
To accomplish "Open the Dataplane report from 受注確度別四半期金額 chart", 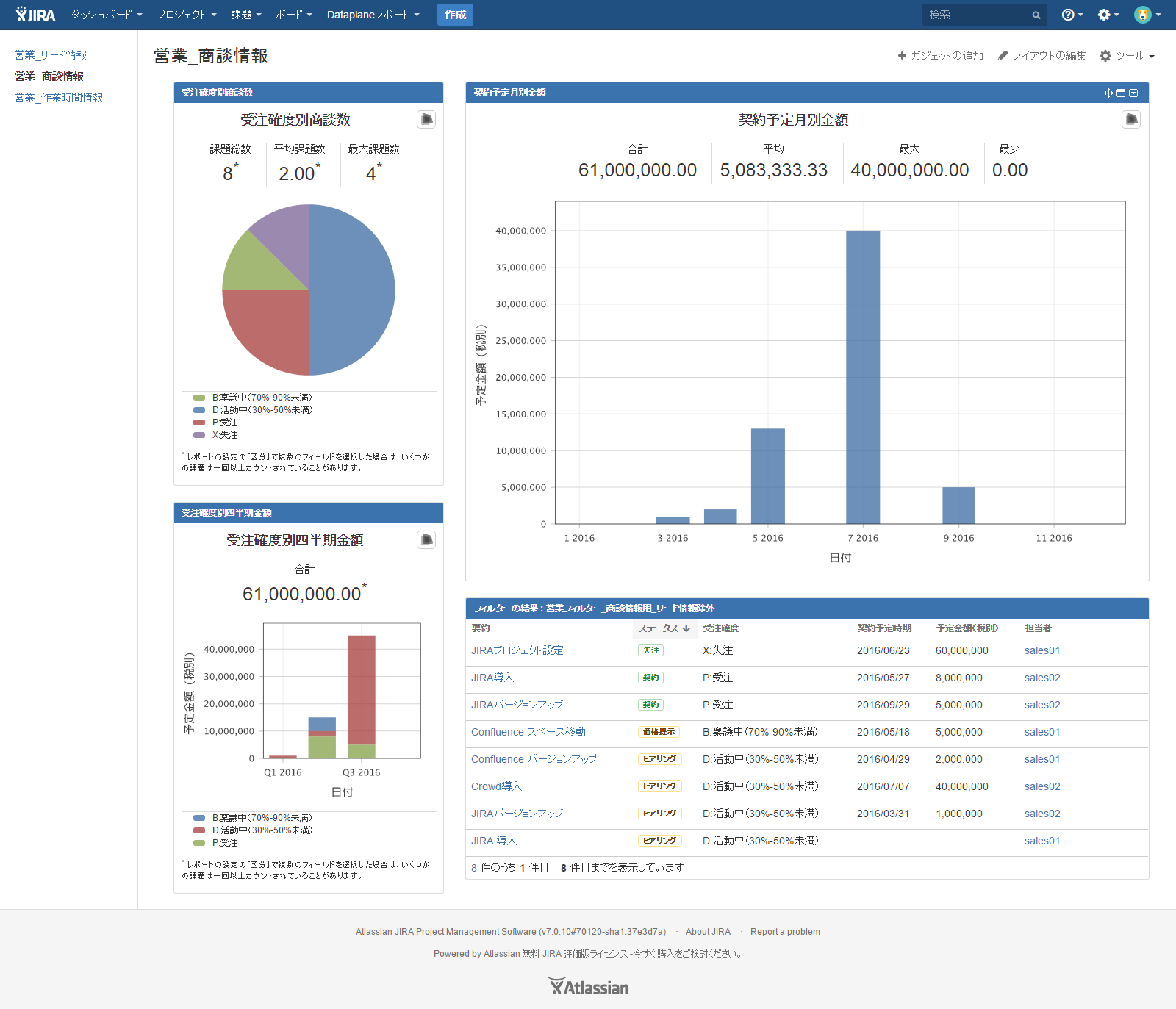I will 426,539.
